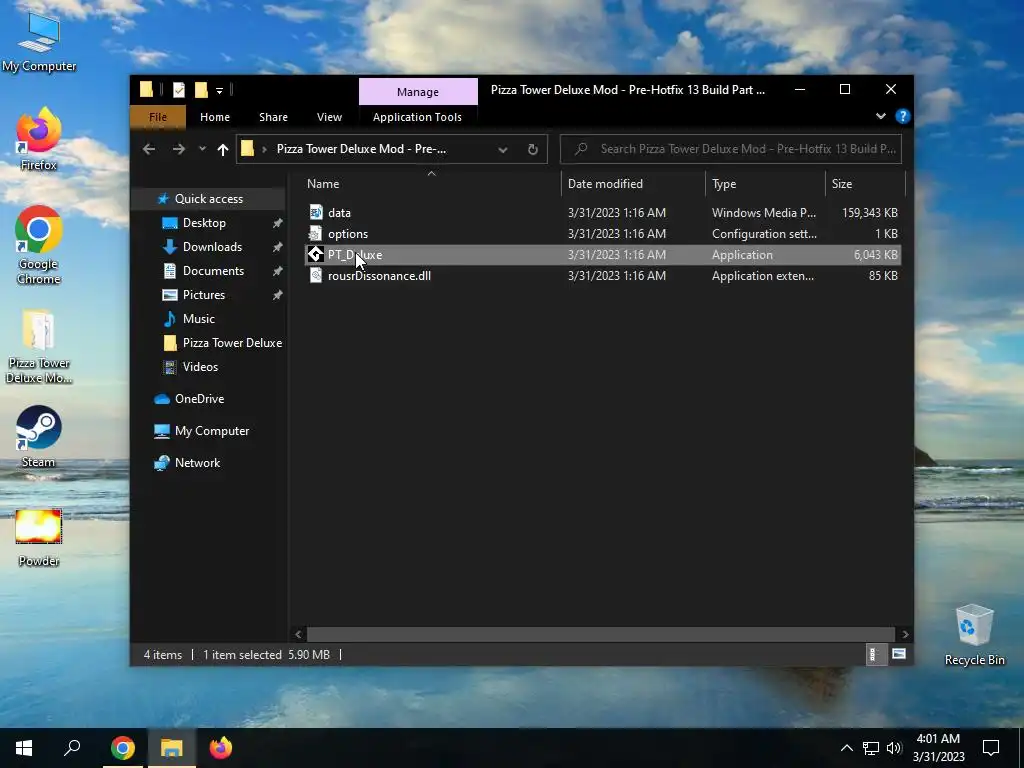Open the My Computer desktop icon

coord(39,41)
